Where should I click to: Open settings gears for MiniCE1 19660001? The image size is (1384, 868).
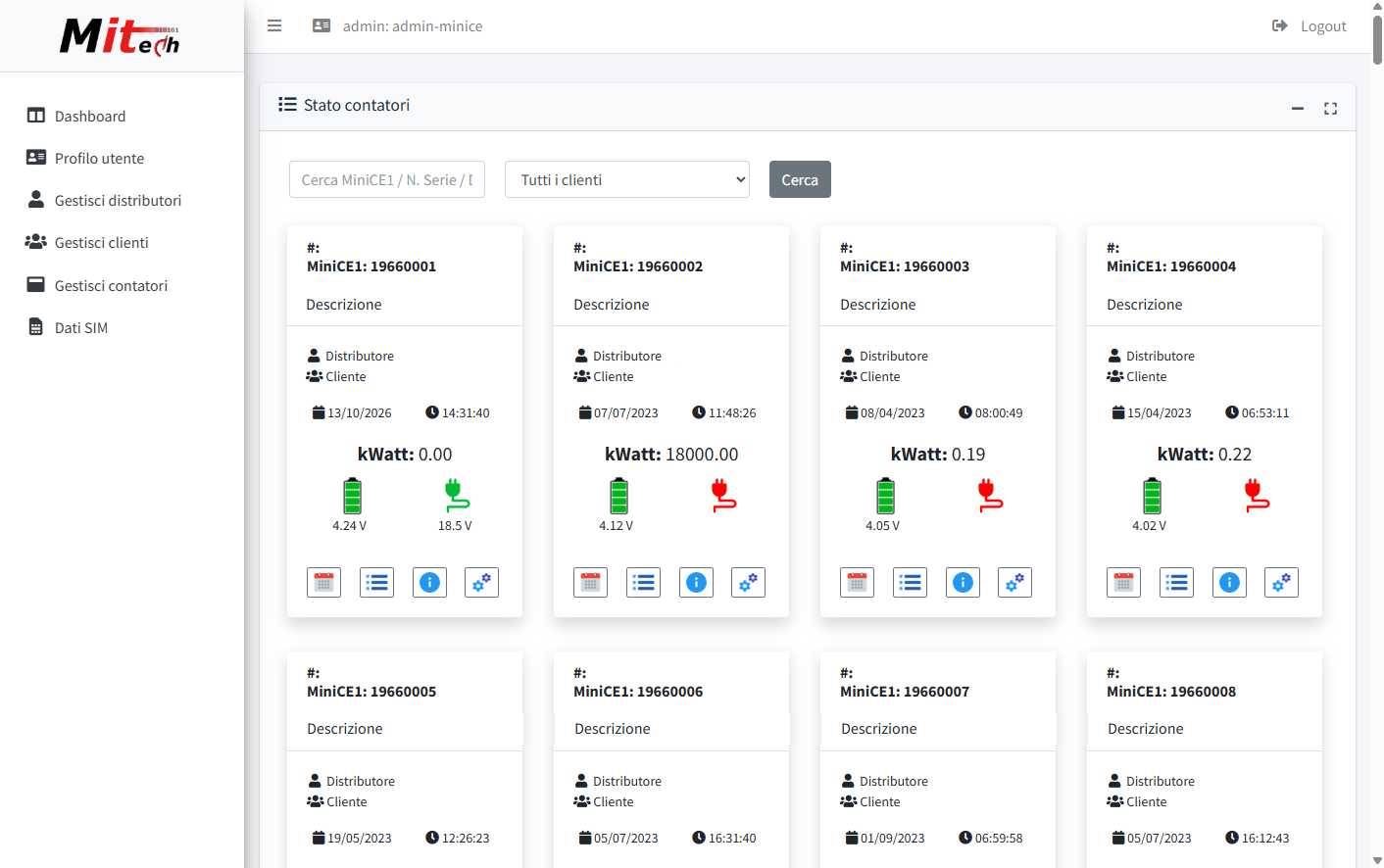(x=481, y=582)
